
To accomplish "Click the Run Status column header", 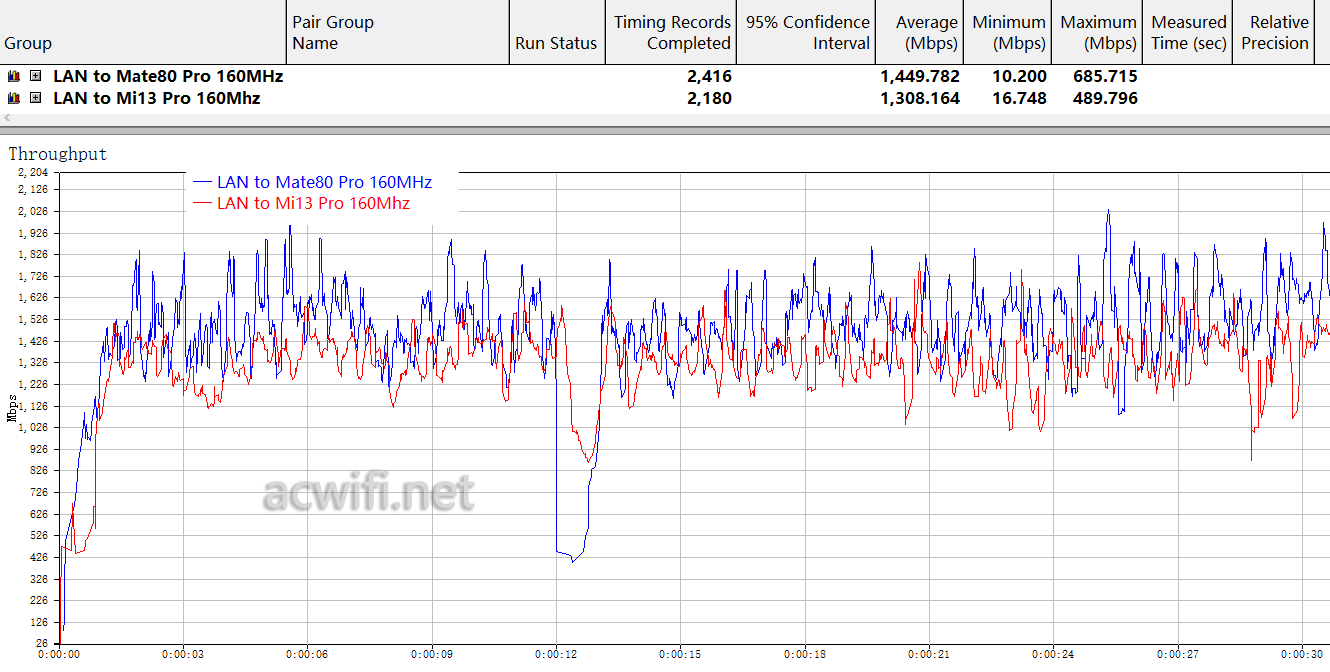I will pos(556,43).
